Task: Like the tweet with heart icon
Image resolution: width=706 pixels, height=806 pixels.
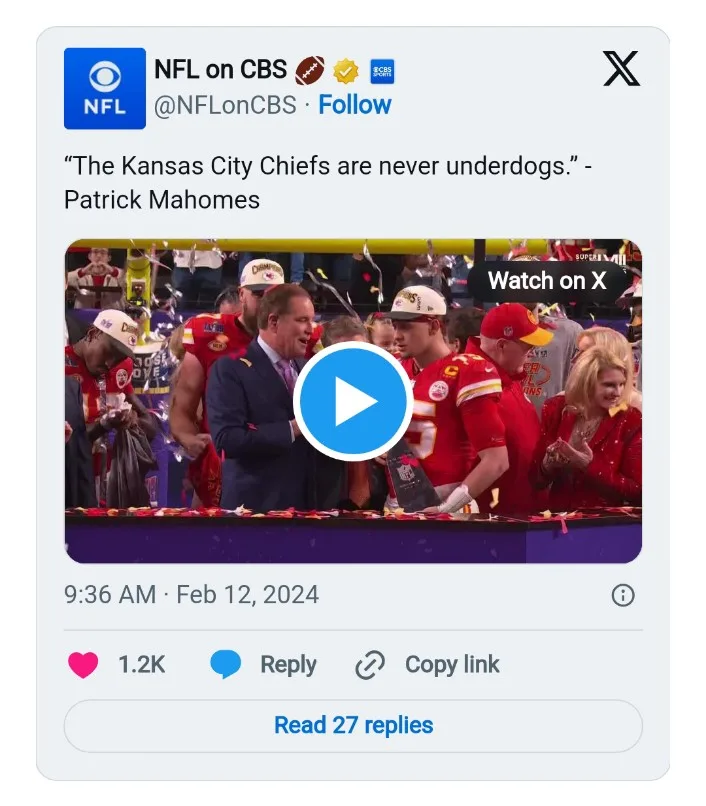Action: [83, 665]
